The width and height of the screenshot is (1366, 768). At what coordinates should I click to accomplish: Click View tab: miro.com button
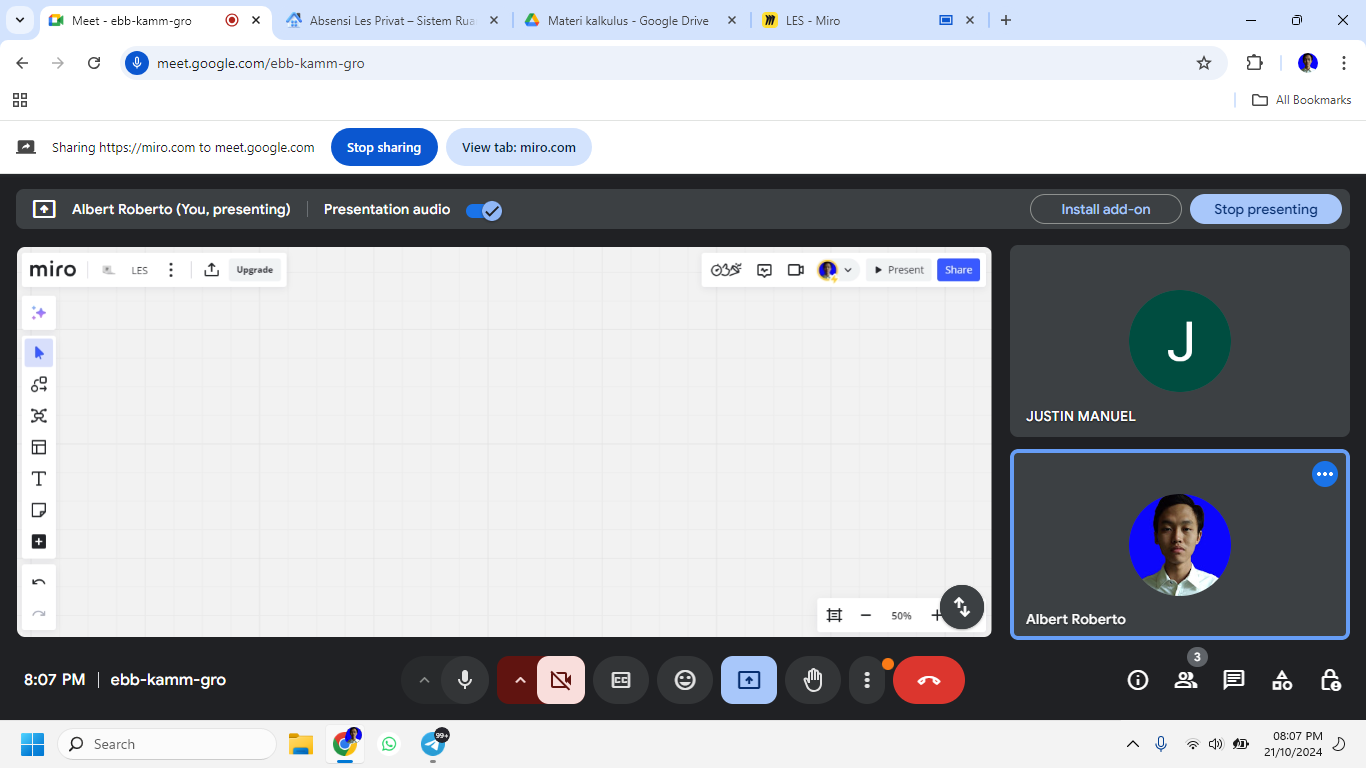click(x=519, y=147)
